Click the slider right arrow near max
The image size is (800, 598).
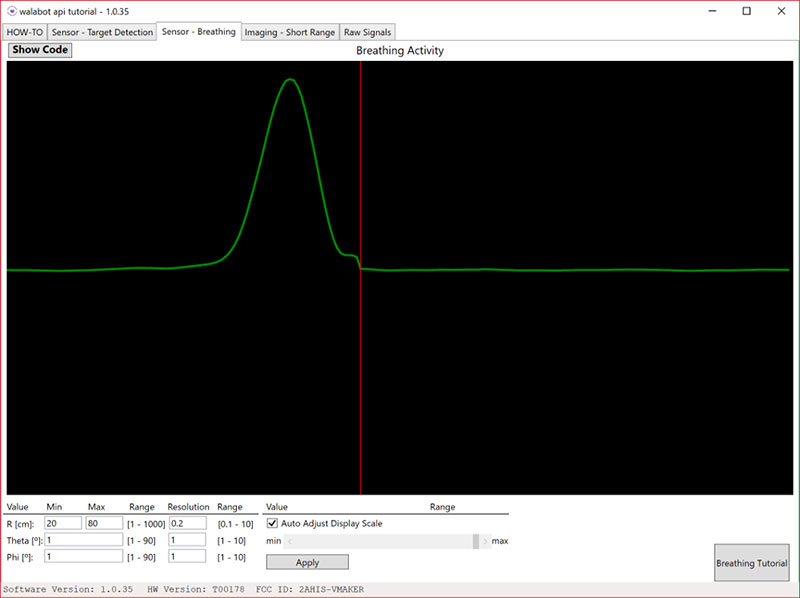click(485, 541)
